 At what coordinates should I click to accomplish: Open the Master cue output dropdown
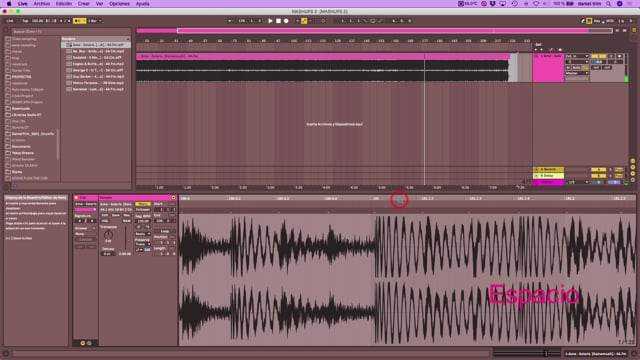coord(577,182)
